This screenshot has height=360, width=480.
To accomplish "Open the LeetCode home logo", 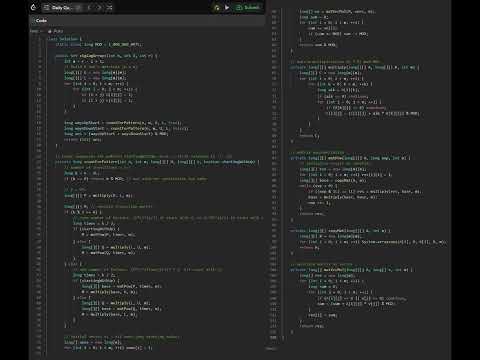I will pos(33,7).
